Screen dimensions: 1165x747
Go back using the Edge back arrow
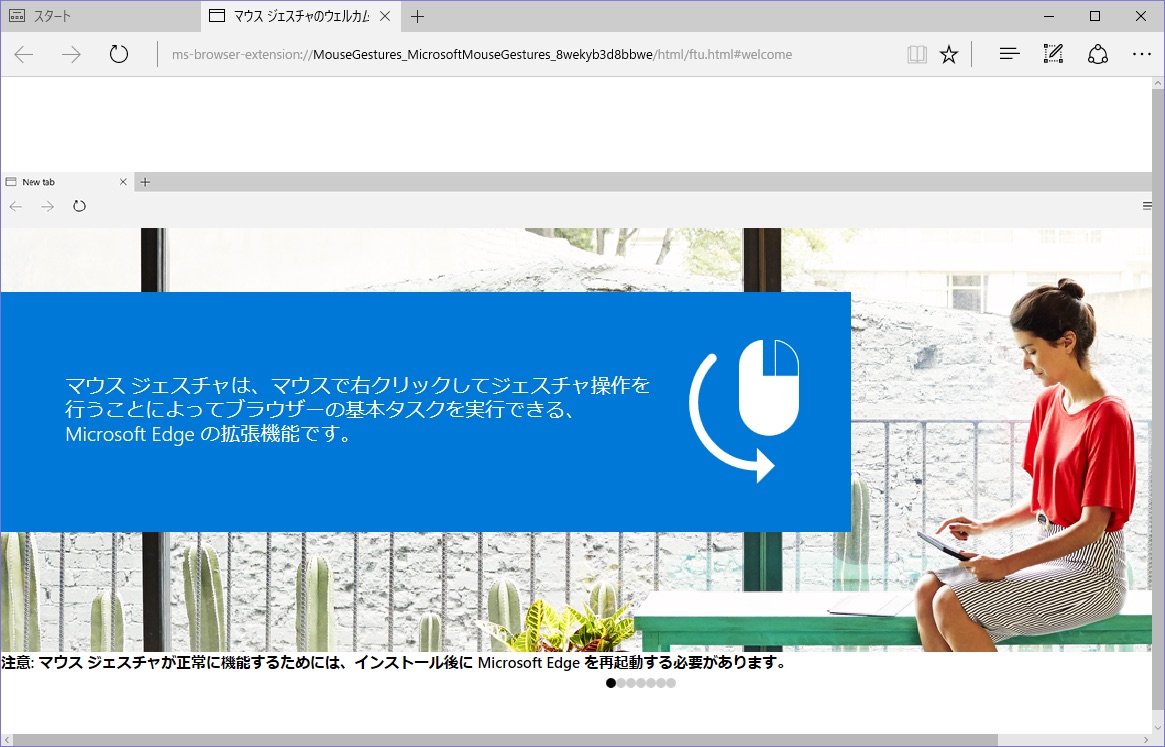[x=24, y=54]
